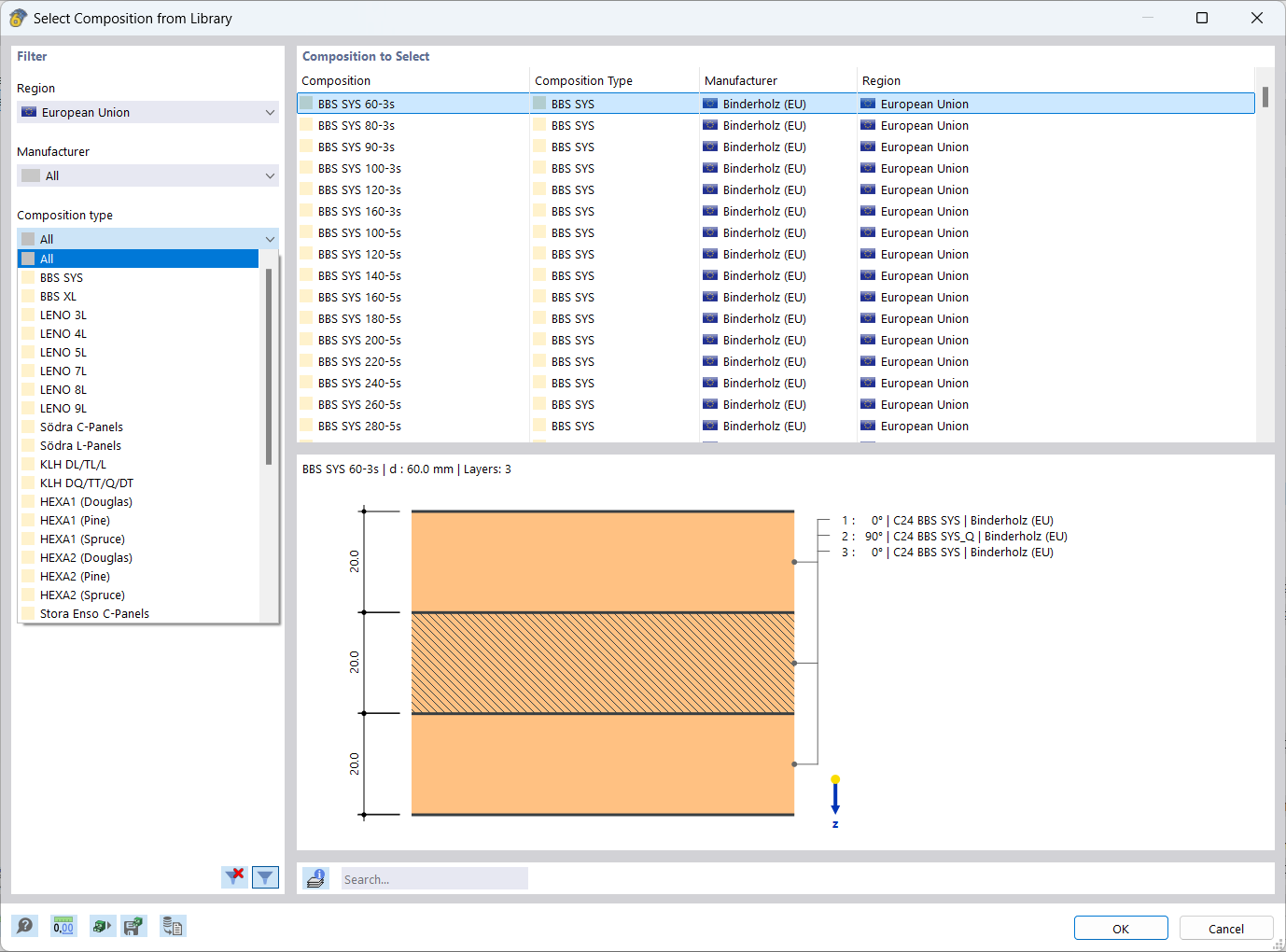Click the import composition icon
The image size is (1286, 952).
click(103, 925)
